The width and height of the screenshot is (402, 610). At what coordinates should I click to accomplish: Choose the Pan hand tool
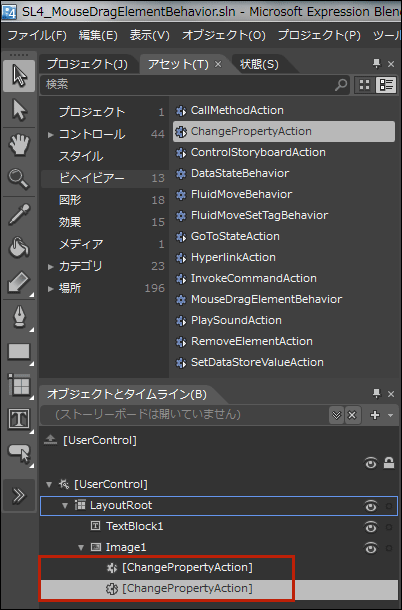tap(19, 145)
